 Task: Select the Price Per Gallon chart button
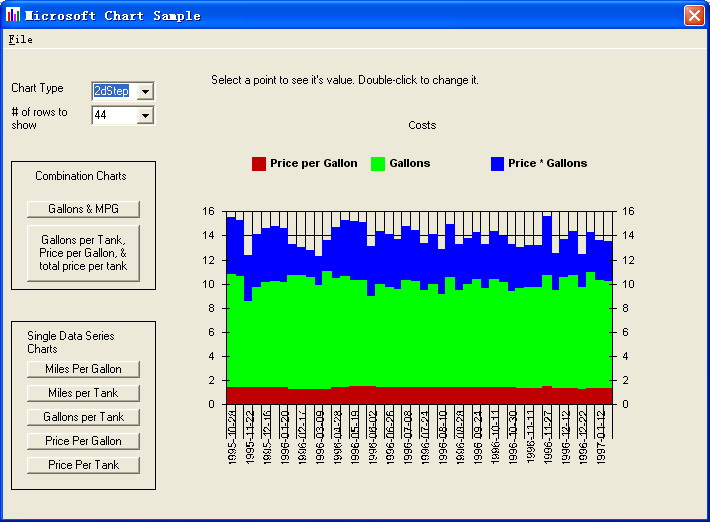coord(84,441)
